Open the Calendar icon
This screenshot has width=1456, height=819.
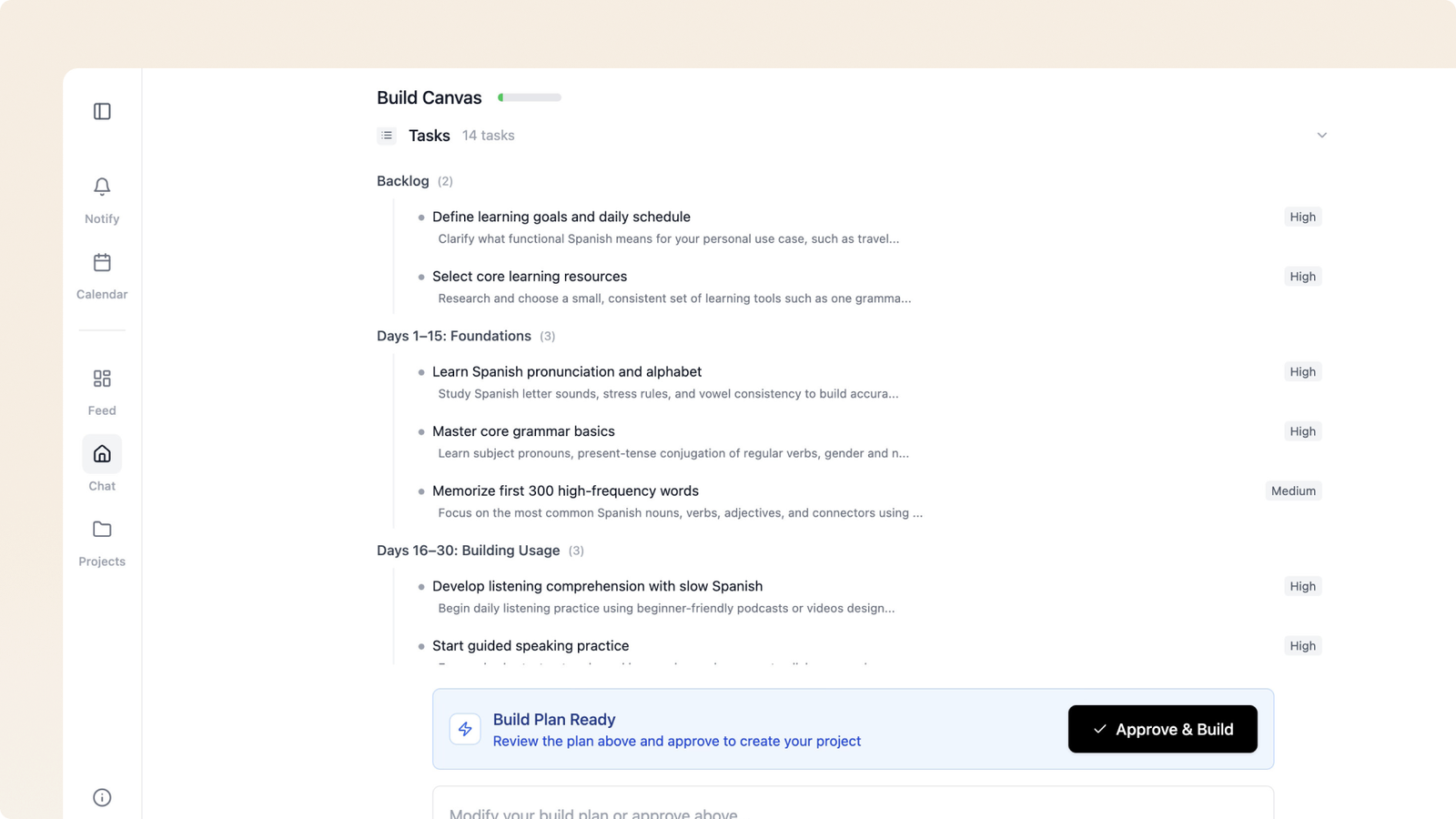tap(102, 263)
